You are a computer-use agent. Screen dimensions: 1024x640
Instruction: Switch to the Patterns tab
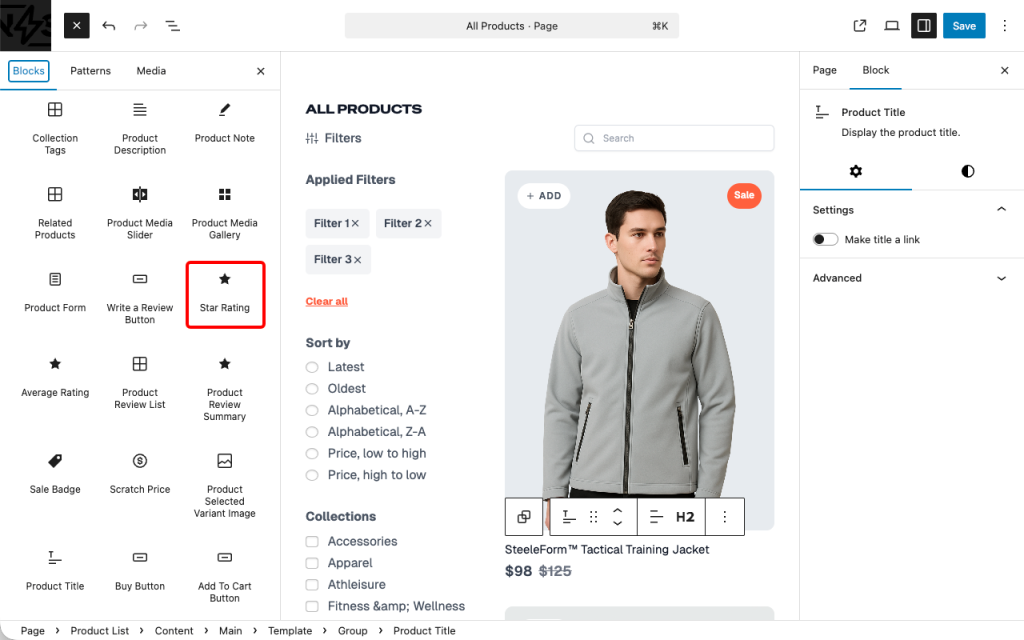coord(90,71)
